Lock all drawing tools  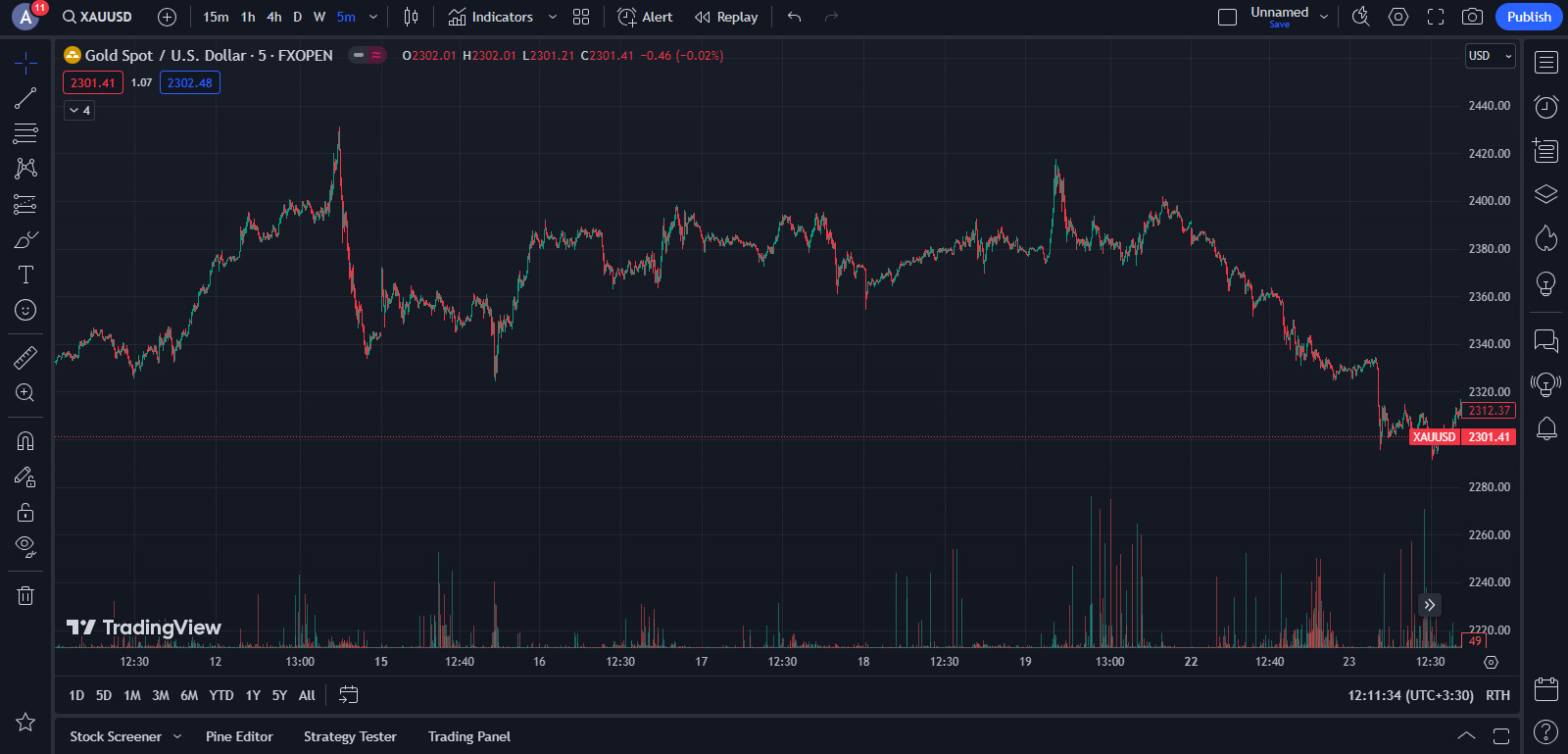pyautogui.click(x=25, y=512)
